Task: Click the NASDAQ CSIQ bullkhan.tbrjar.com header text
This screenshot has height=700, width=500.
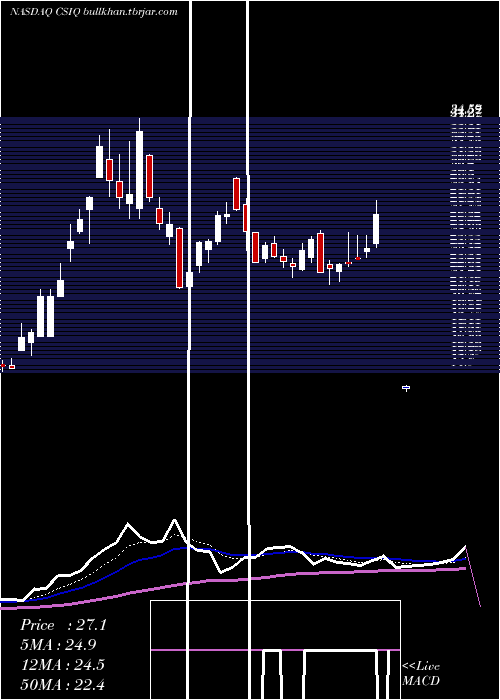Action: [94, 12]
